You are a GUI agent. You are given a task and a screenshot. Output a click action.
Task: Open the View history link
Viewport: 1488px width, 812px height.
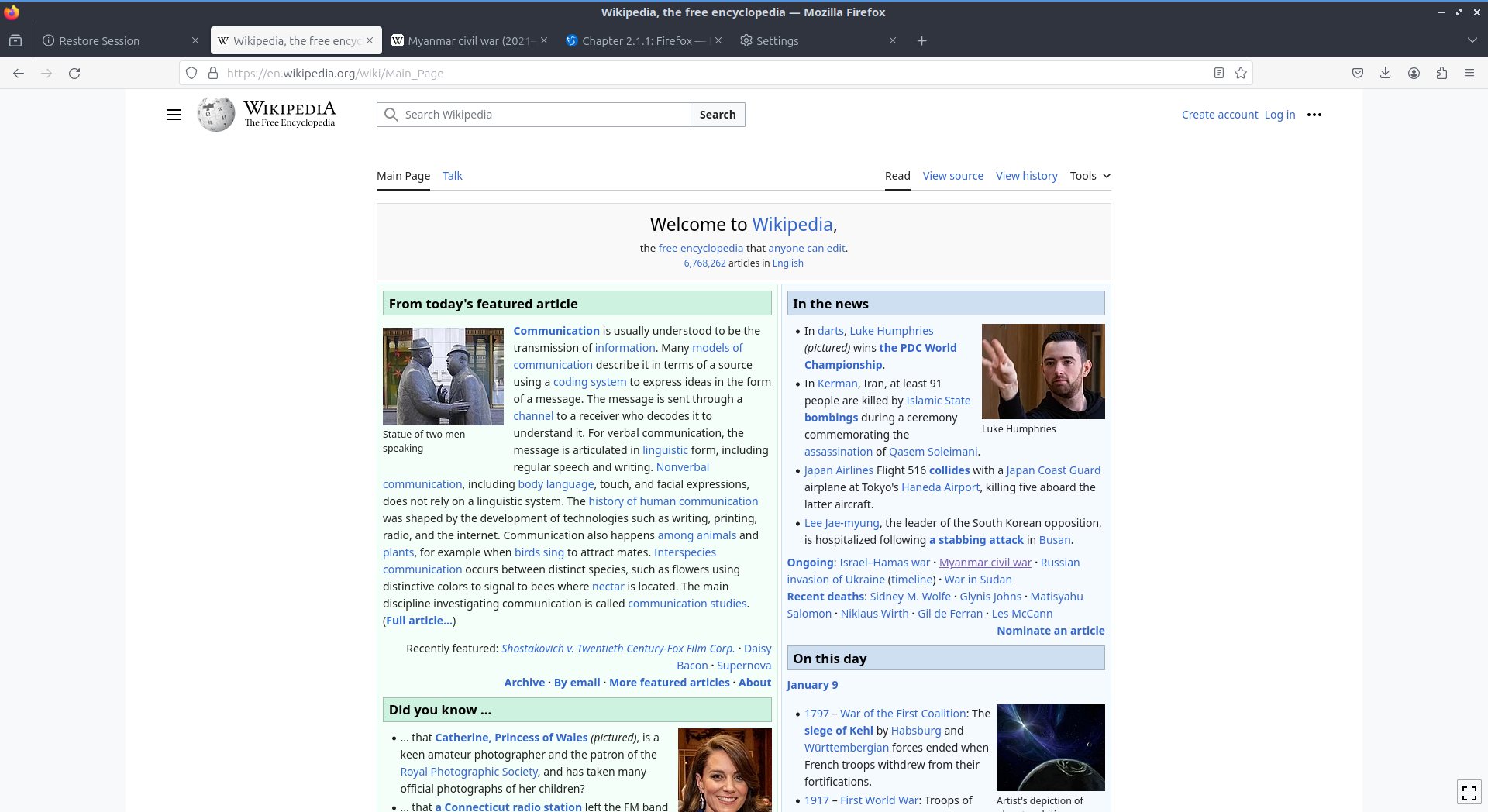1026,176
